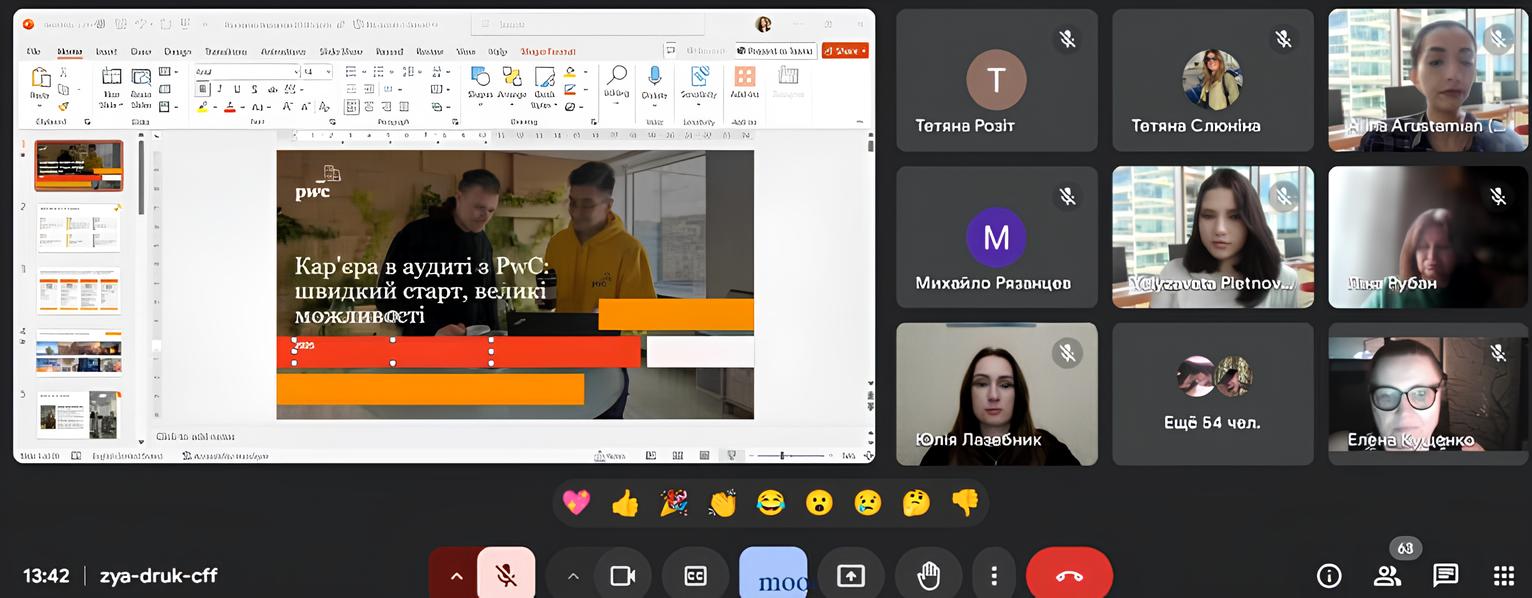Toggle closed captions CC button

(695, 576)
